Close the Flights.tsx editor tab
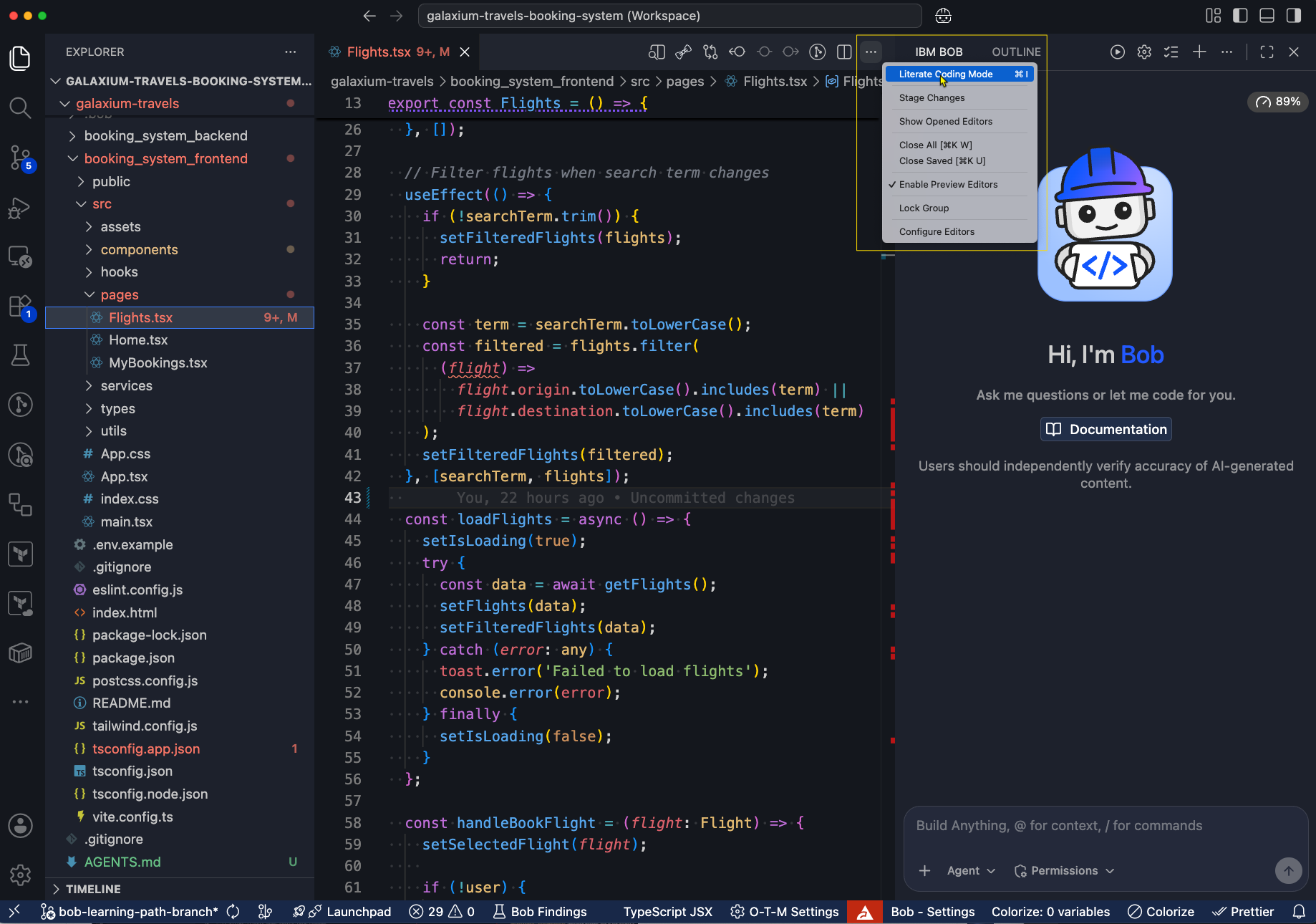The height and width of the screenshot is (924, 1316). (465, 52)
